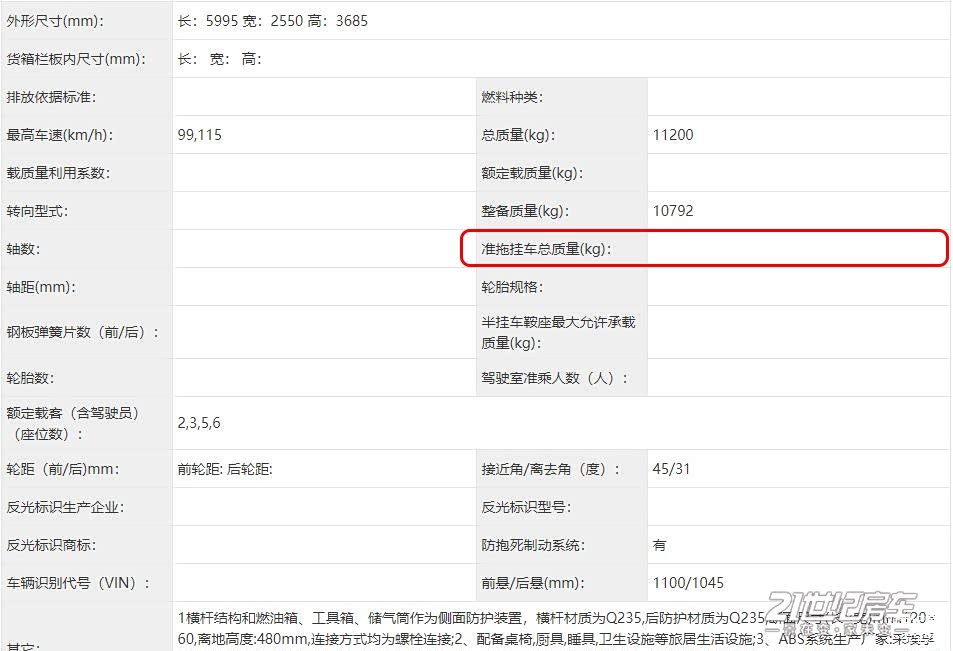Select the seat count value 2,3,5,6
953x651 pixels.
click(x=199, y=423)
